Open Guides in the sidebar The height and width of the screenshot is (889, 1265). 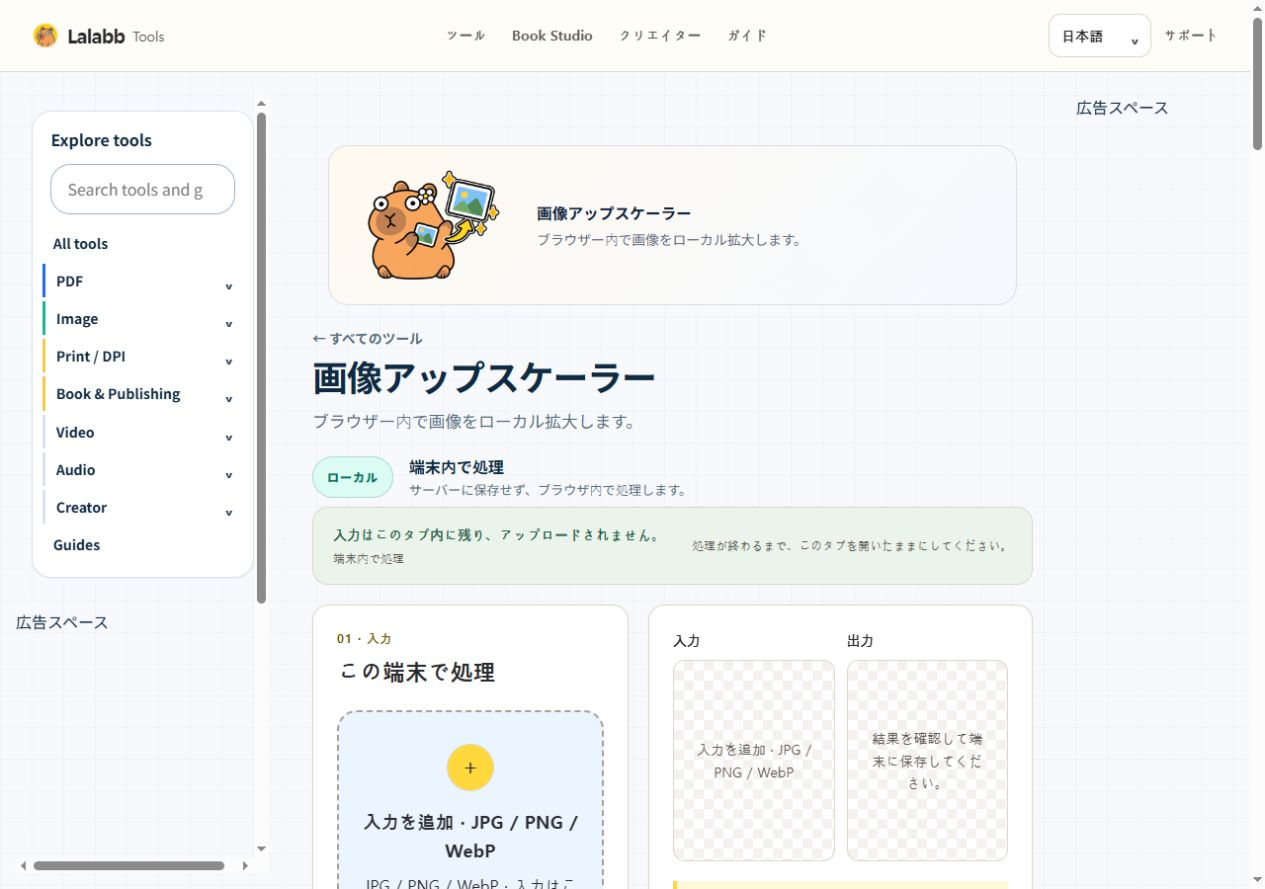tap(76, 545)
